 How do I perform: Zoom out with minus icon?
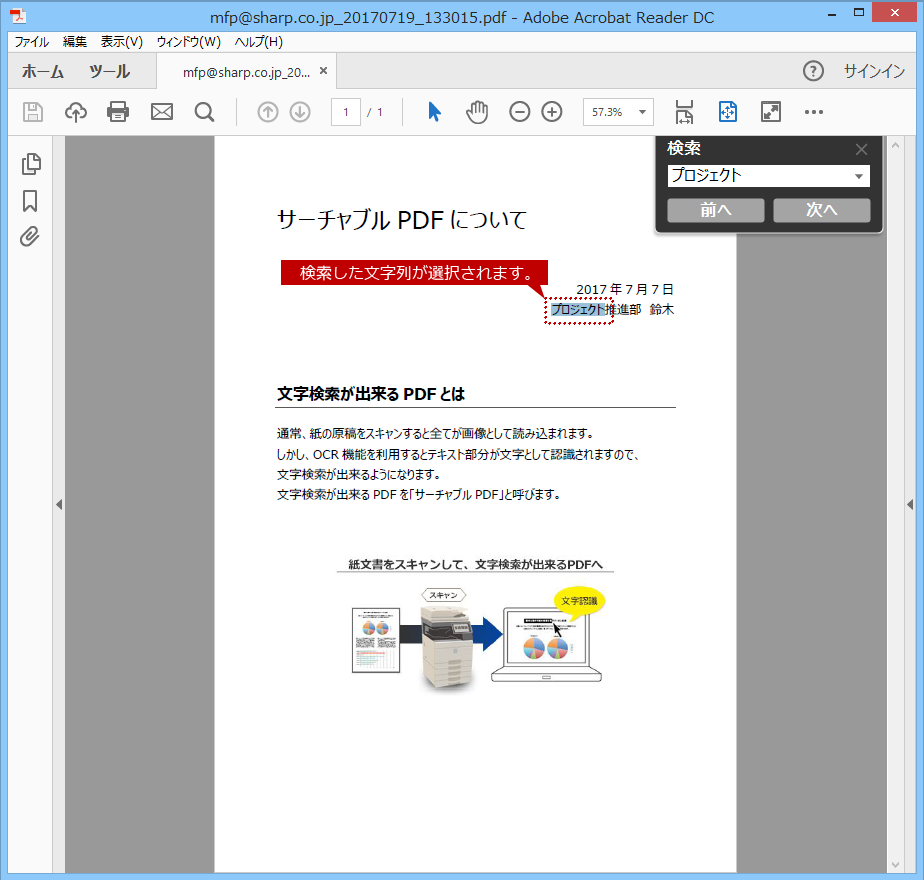[520, 112]
